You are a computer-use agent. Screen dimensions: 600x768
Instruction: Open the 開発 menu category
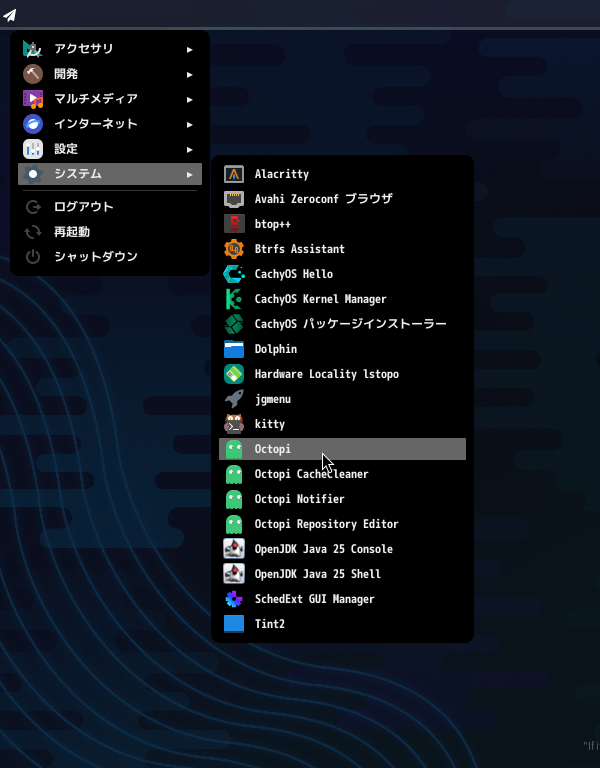[x=110, y=74]
